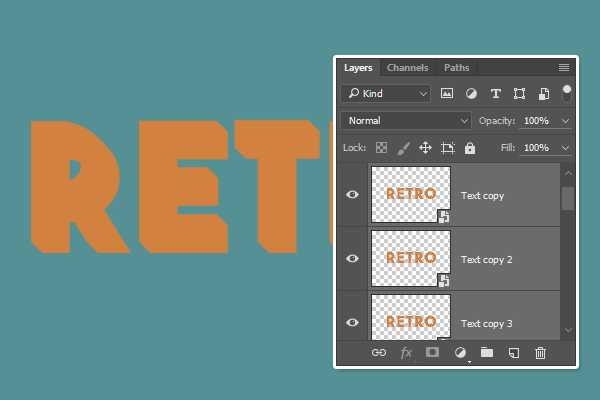Screen dimensions: 600x400
Task: Toggle visibility of Text copy 3 layer
Action: point(352,322)
